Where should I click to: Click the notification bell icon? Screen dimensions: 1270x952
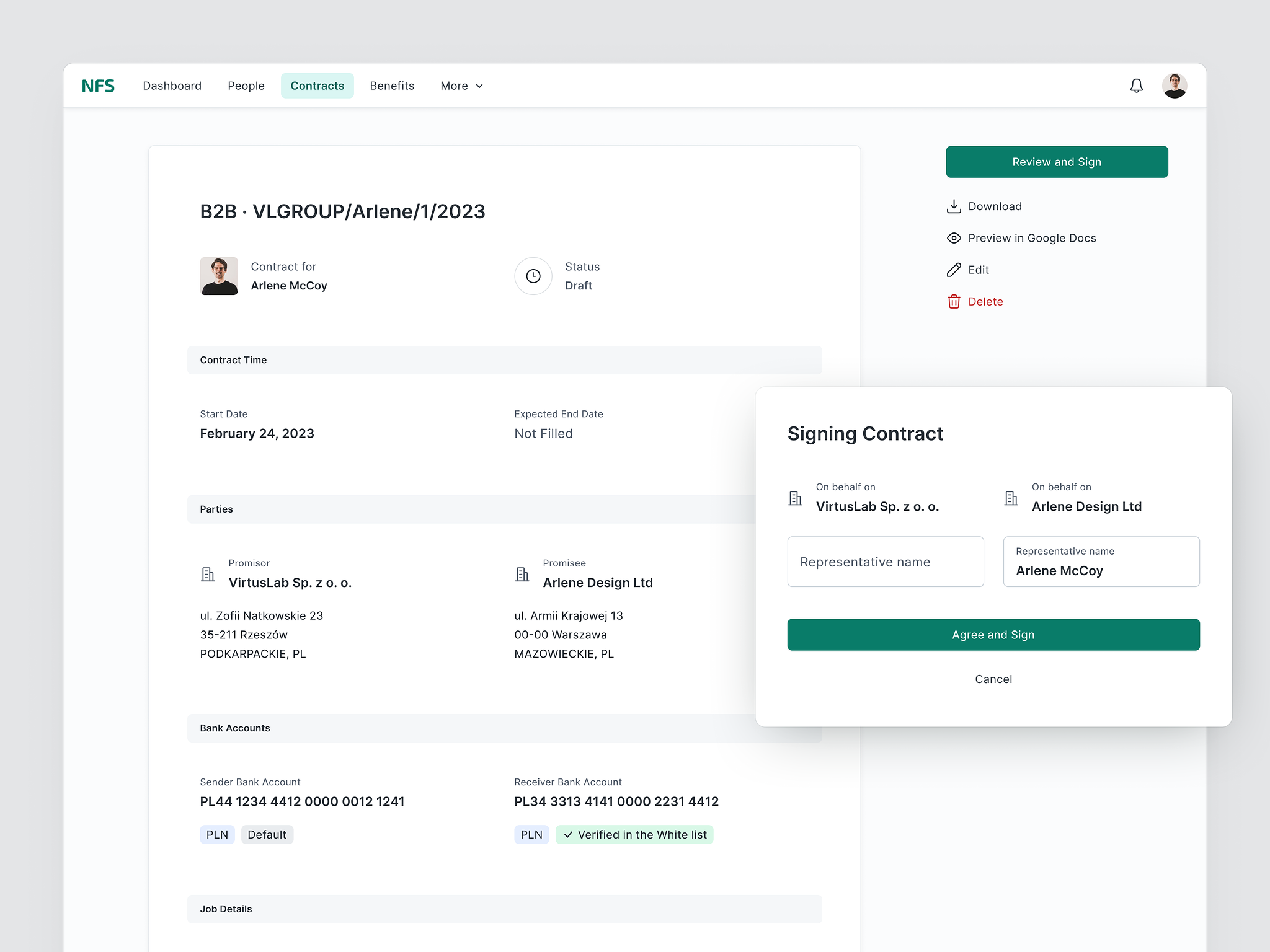pyautogui.click(x=1136, y=86)
